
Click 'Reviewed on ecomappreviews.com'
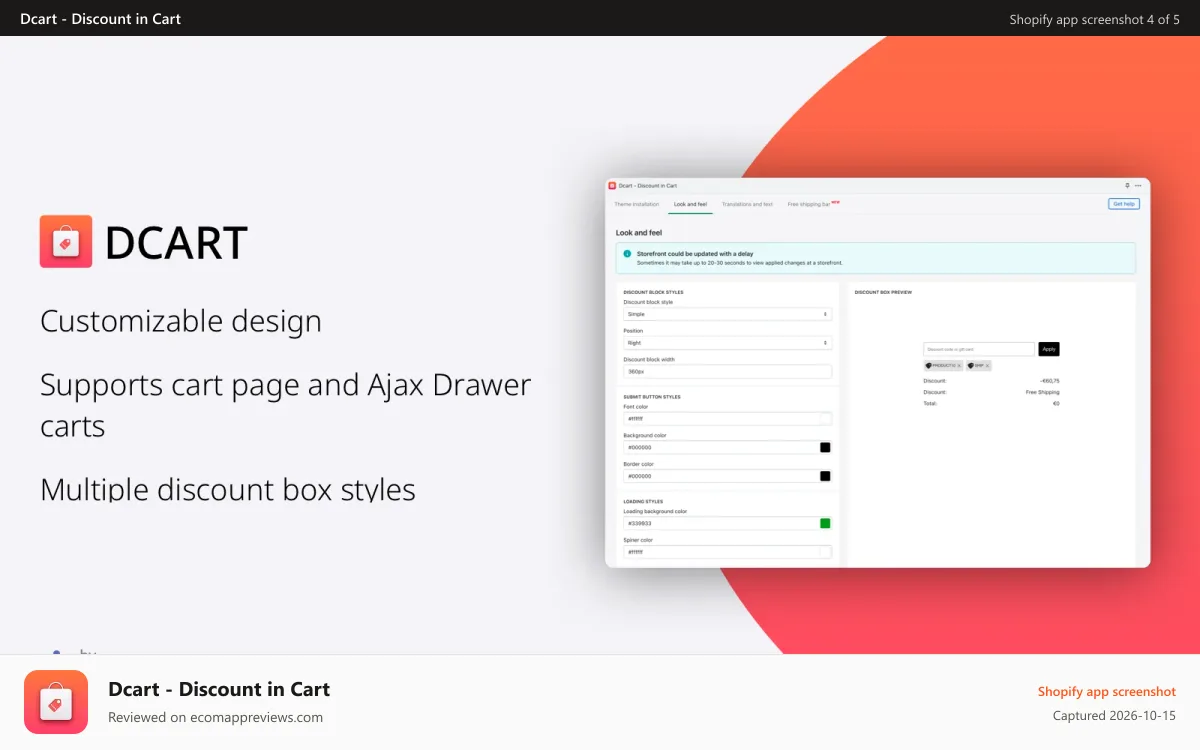[x=215, y=717]
